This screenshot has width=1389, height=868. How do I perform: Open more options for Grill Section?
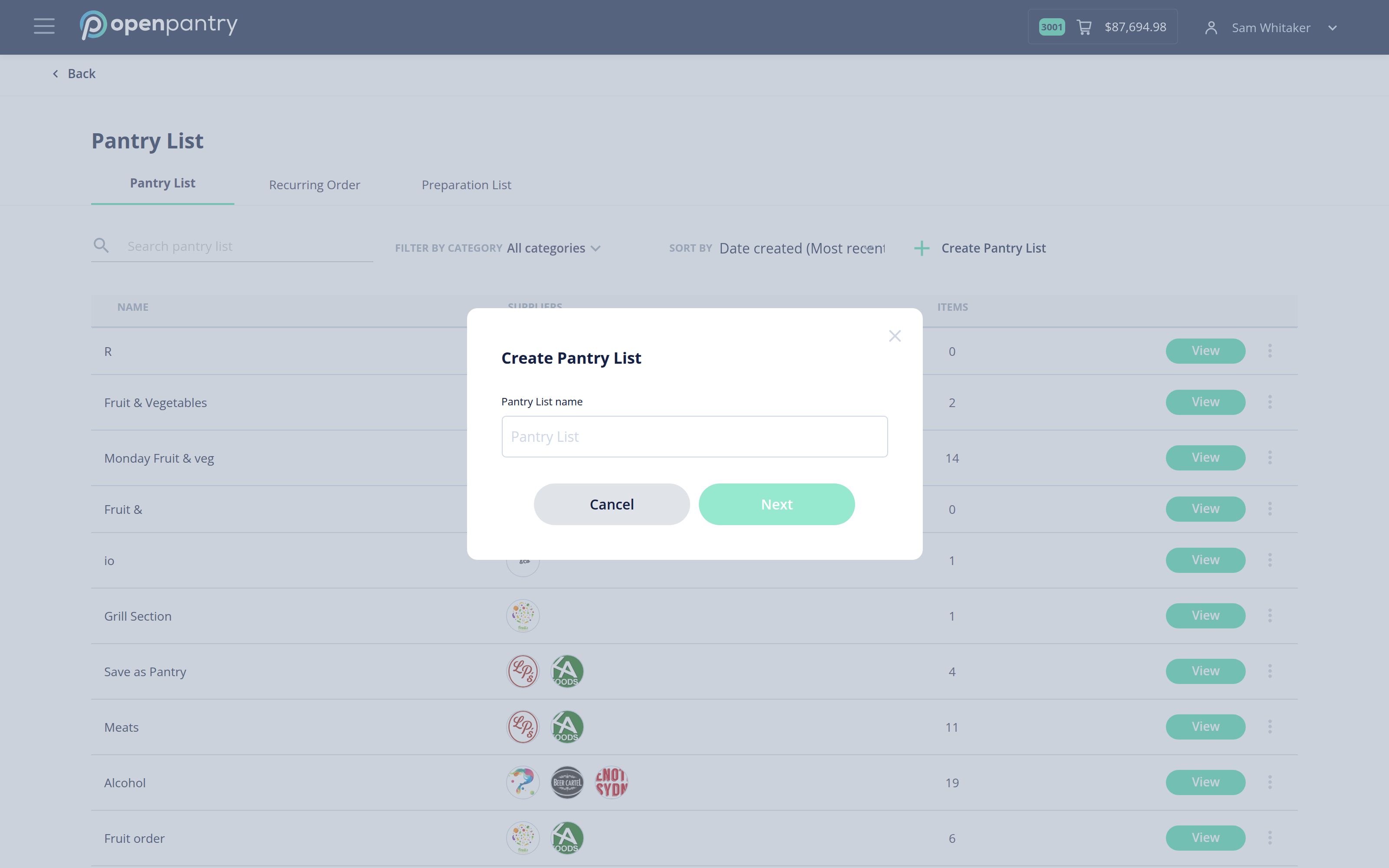(1270, 615)
